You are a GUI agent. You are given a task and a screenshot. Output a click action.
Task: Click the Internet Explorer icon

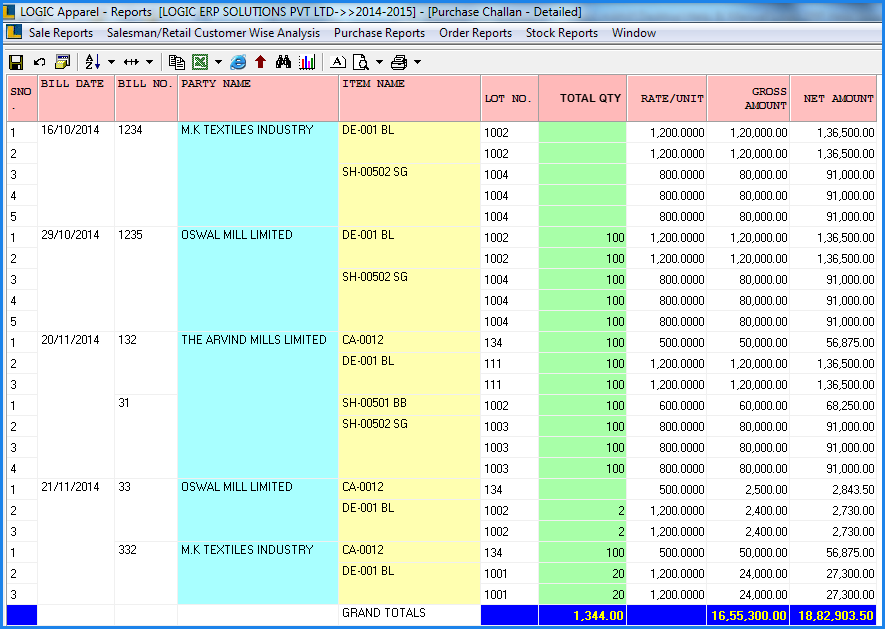point(239,62)
